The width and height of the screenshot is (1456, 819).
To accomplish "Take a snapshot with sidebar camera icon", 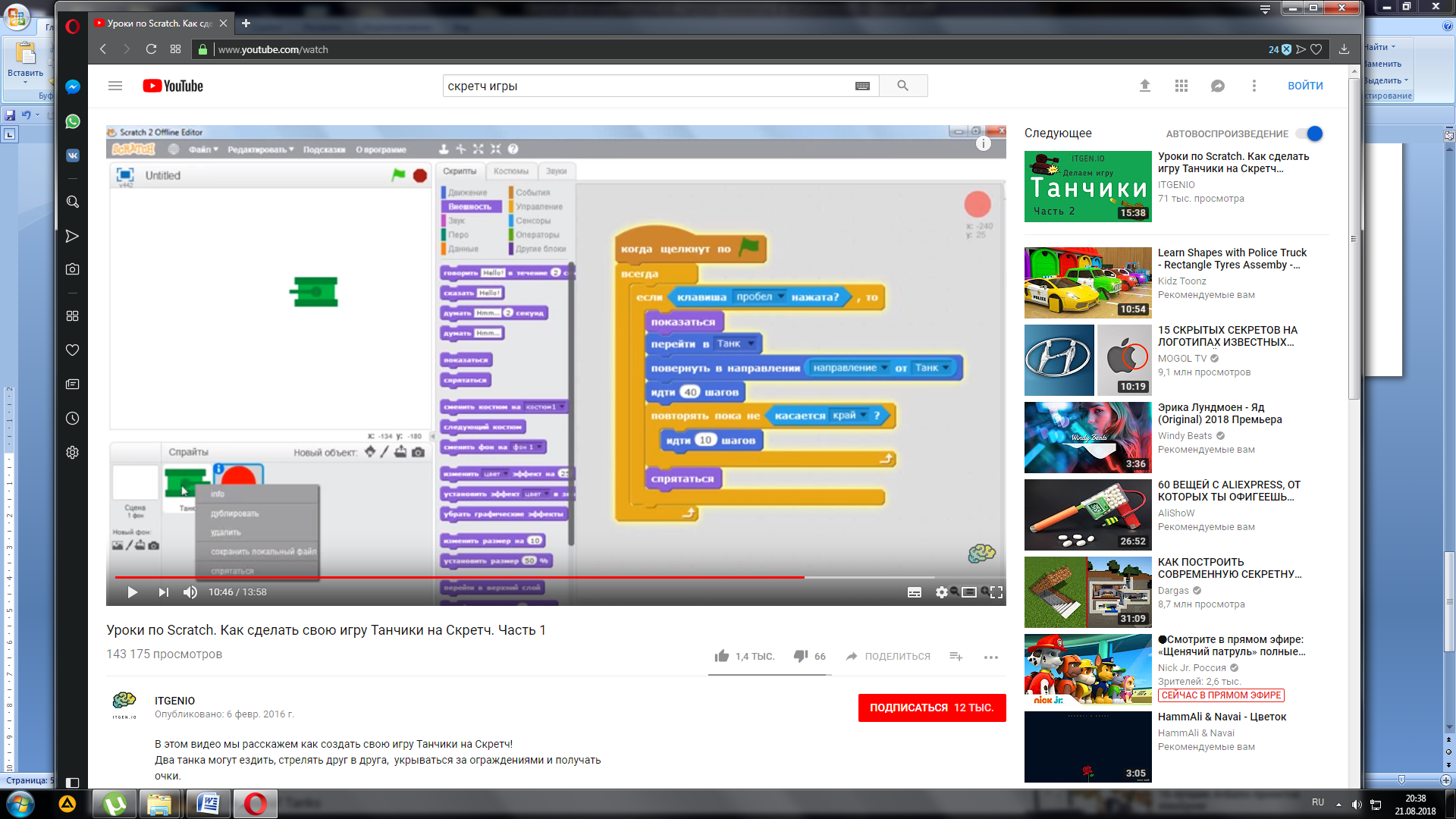I will [73, 269].
